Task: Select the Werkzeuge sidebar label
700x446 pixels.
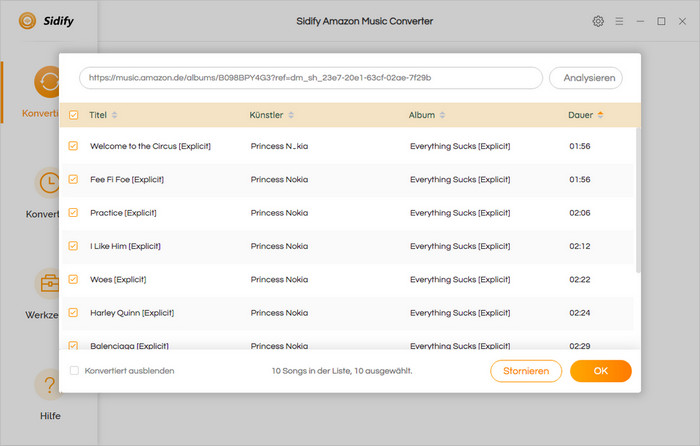Action: point(42,315)
